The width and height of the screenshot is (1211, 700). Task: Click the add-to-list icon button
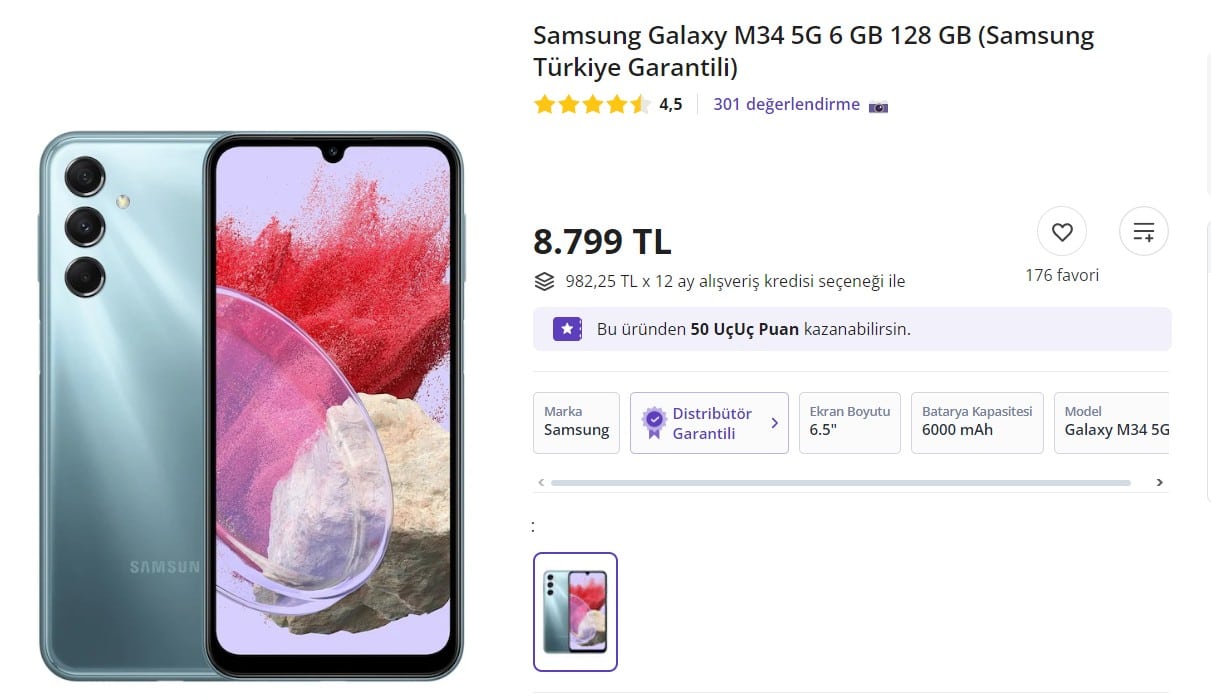(1143, 232)
